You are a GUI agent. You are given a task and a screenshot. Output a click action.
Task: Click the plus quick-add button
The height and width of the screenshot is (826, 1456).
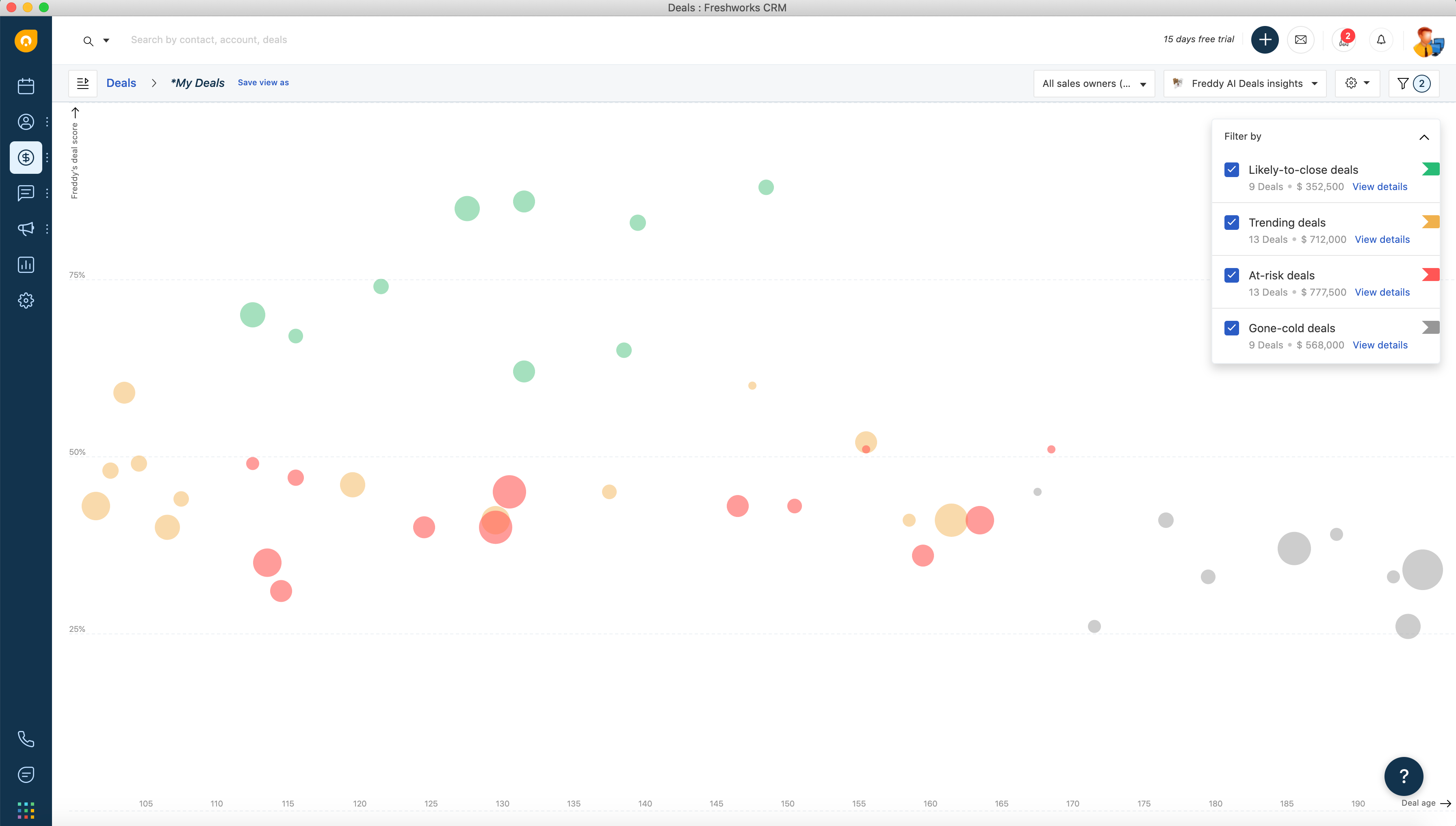point(1265,40)
